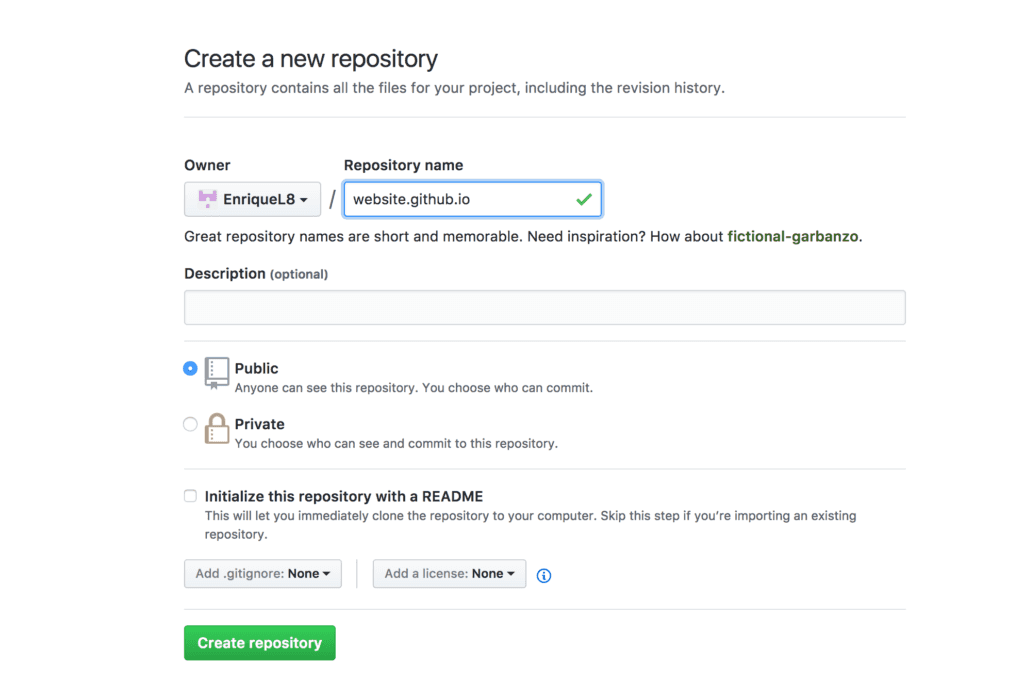
Task: Open the Owner EnriqueL8 dropdown
Action: click(252, 199)
